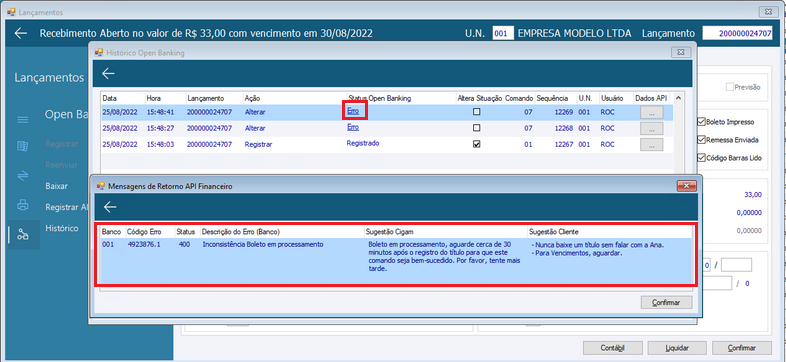Click Dados API column header
The image size is (786, 362).
(x=652, y=98)
